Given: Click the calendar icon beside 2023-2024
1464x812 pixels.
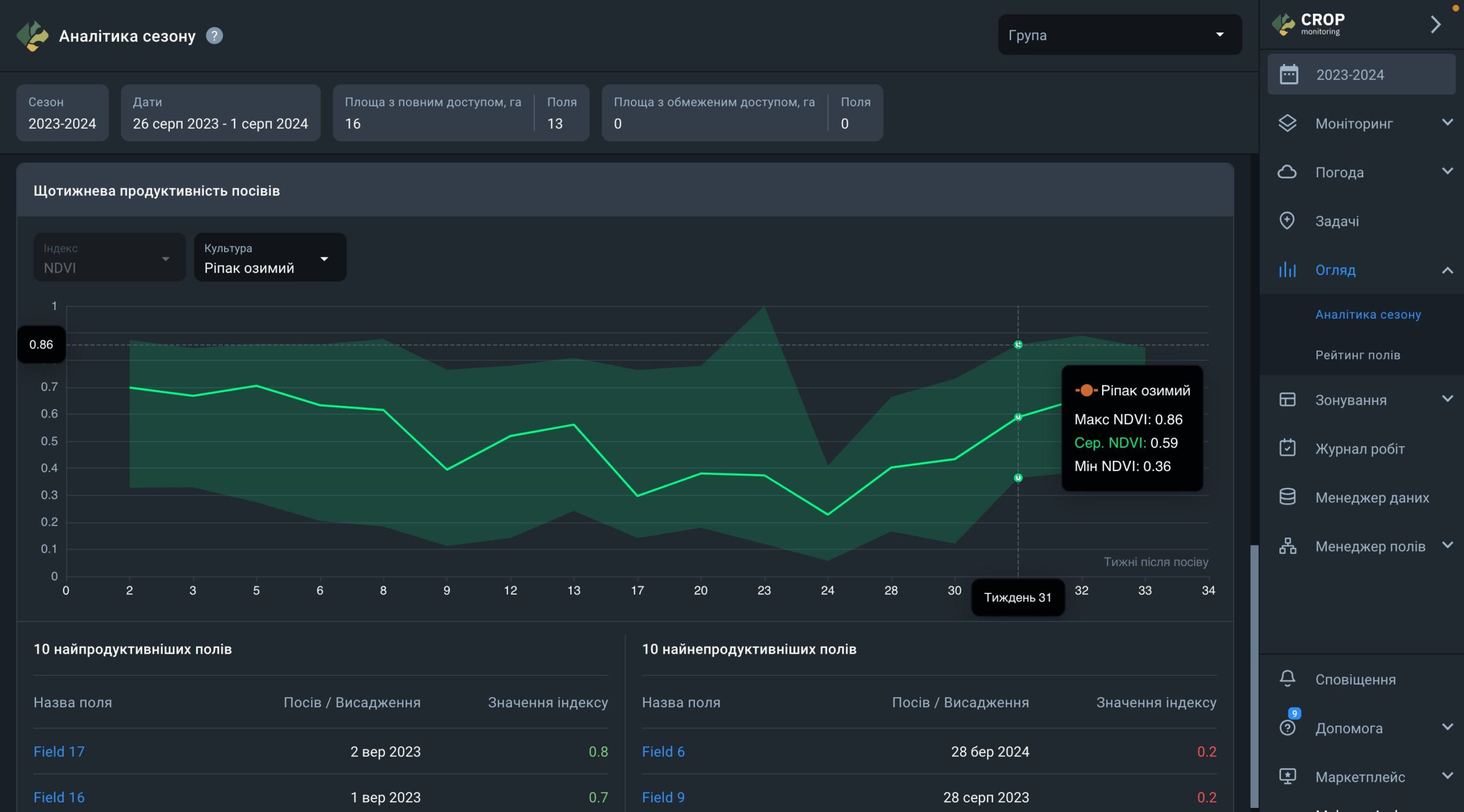Looking at the screenshot, I should pyautogui.click(x=1288, y=75).
